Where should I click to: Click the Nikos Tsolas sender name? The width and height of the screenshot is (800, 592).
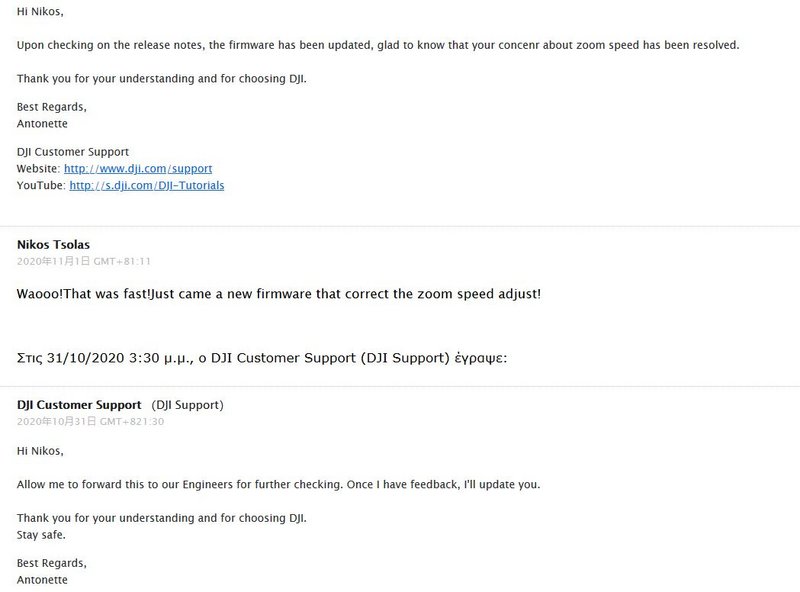coord(53,244)
